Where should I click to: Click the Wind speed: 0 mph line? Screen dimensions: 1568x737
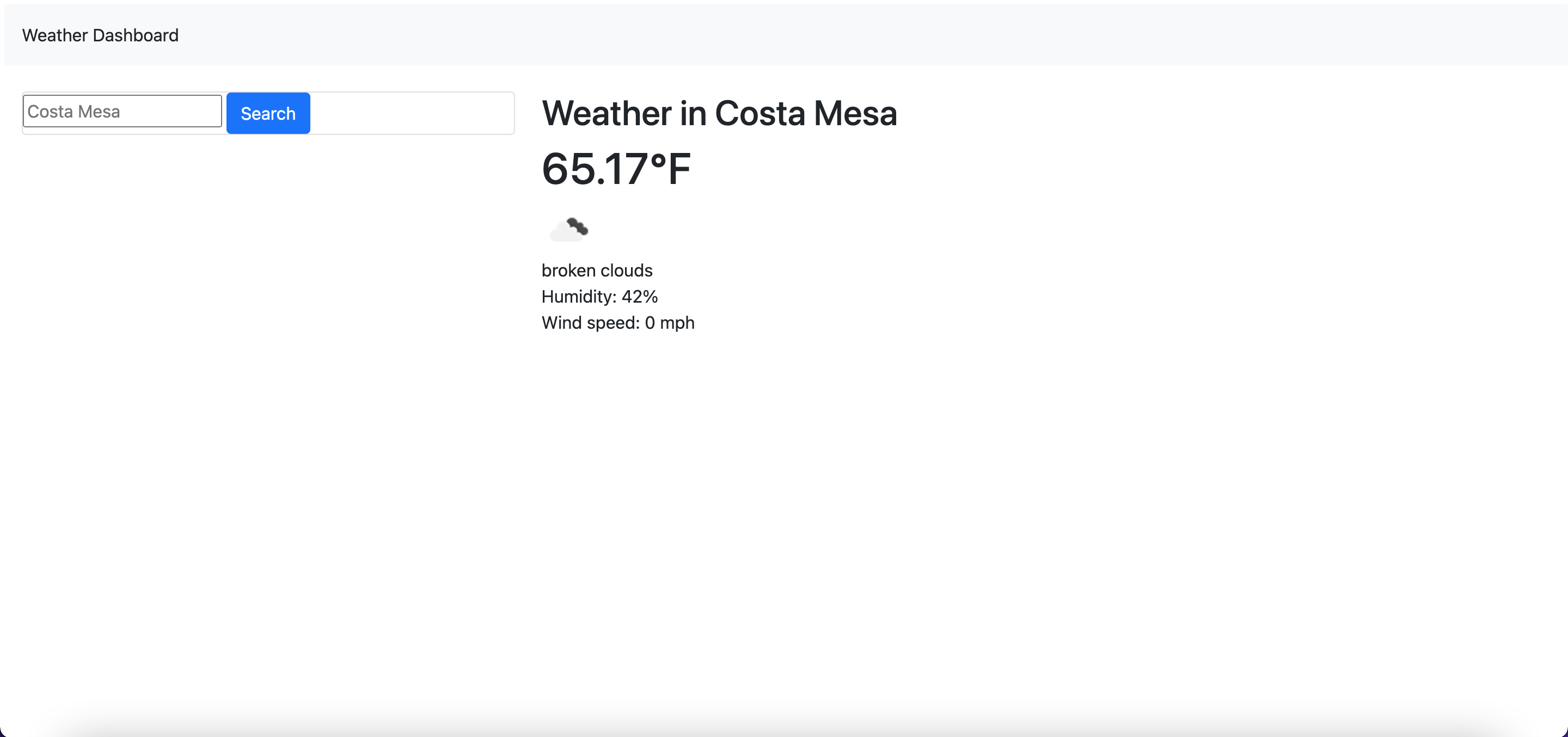[618, 323]
